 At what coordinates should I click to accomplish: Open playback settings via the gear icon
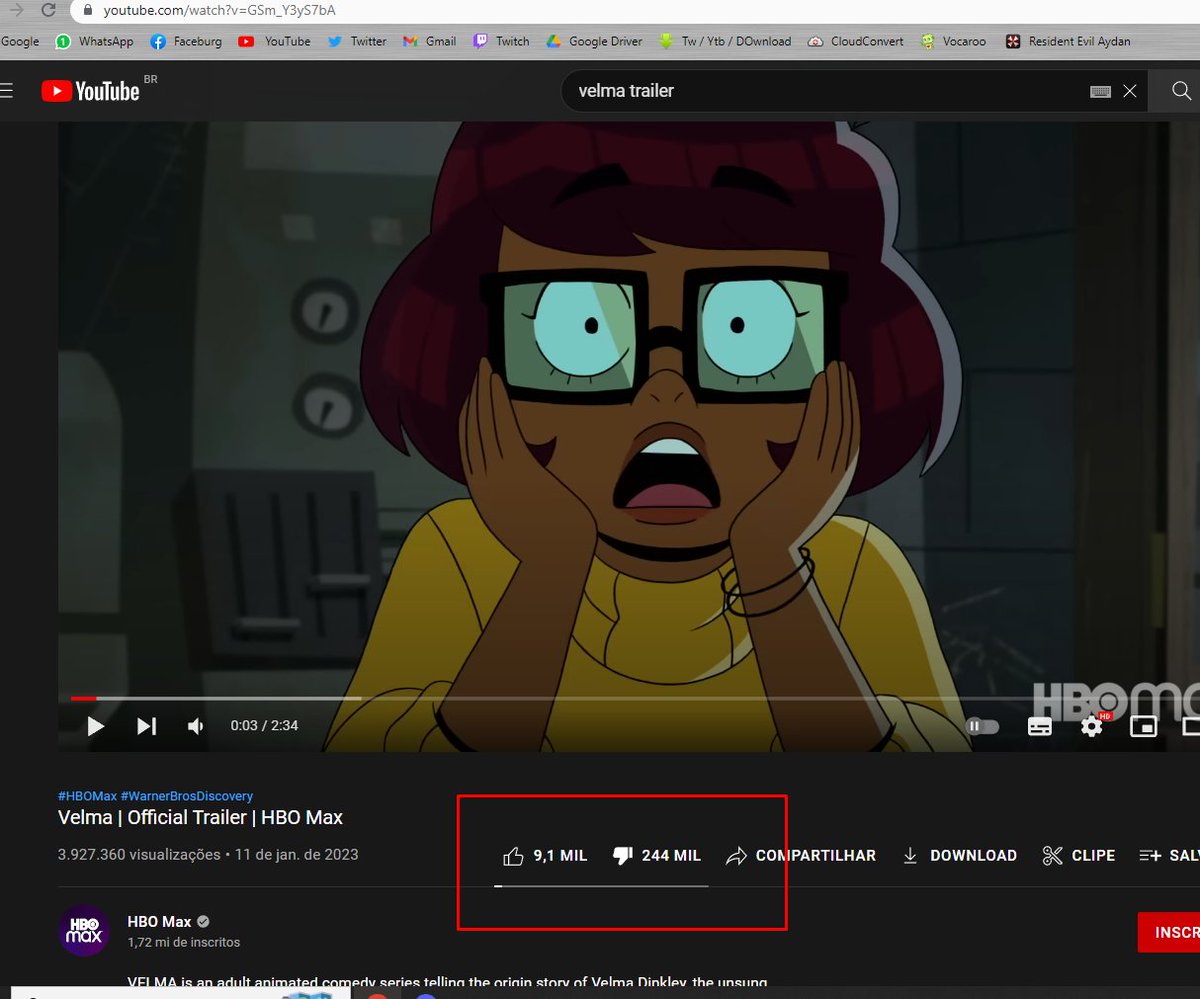click(1090, 726)
